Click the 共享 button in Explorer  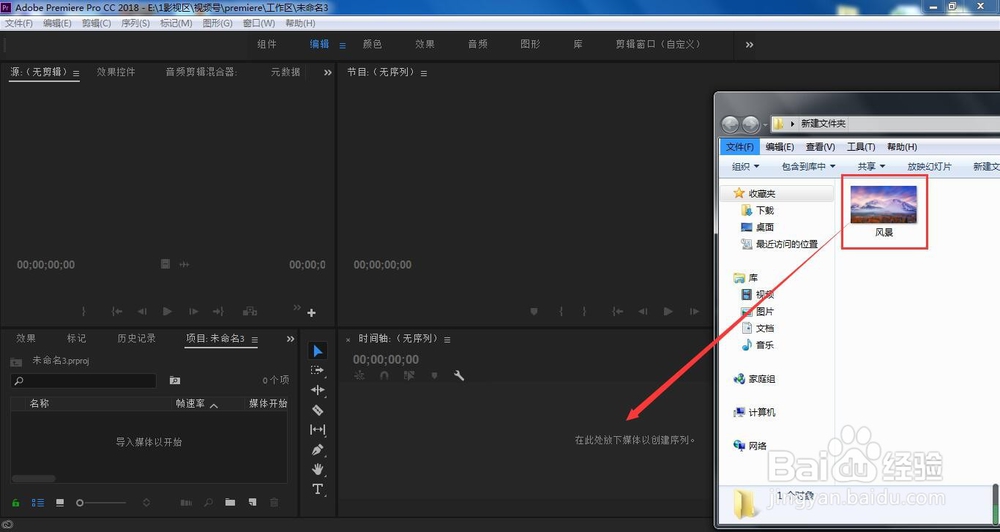(871, 166)
